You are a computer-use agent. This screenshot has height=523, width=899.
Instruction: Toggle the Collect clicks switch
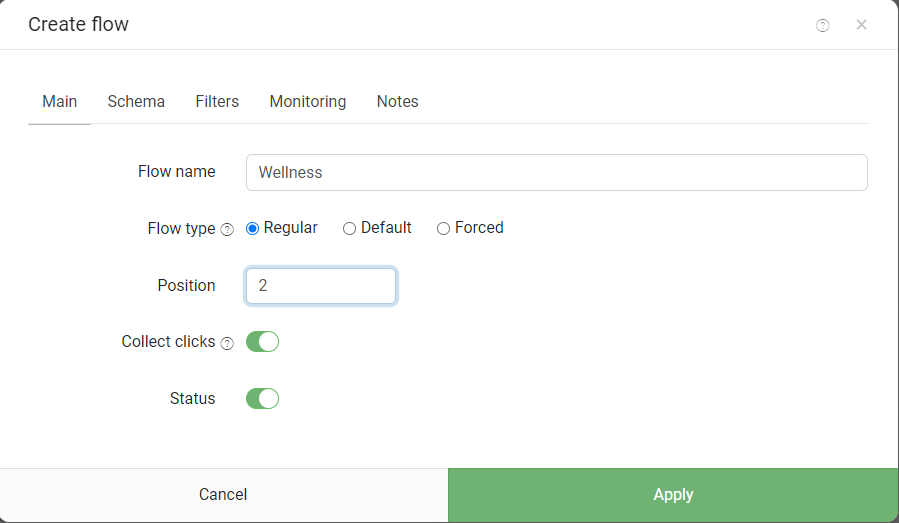click(x=263, y=341)
